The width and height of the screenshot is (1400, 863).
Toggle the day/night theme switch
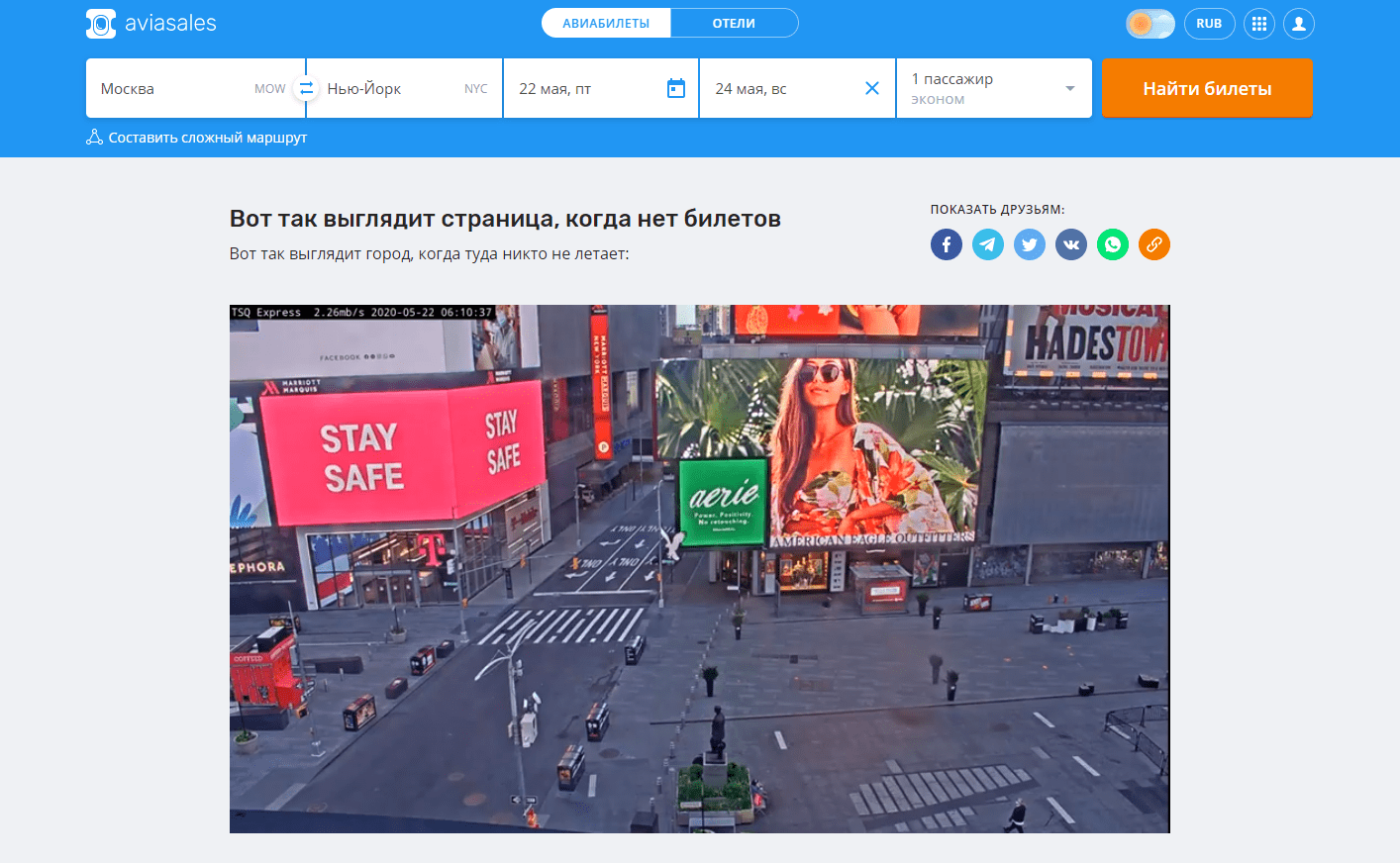click(1150, 24)
